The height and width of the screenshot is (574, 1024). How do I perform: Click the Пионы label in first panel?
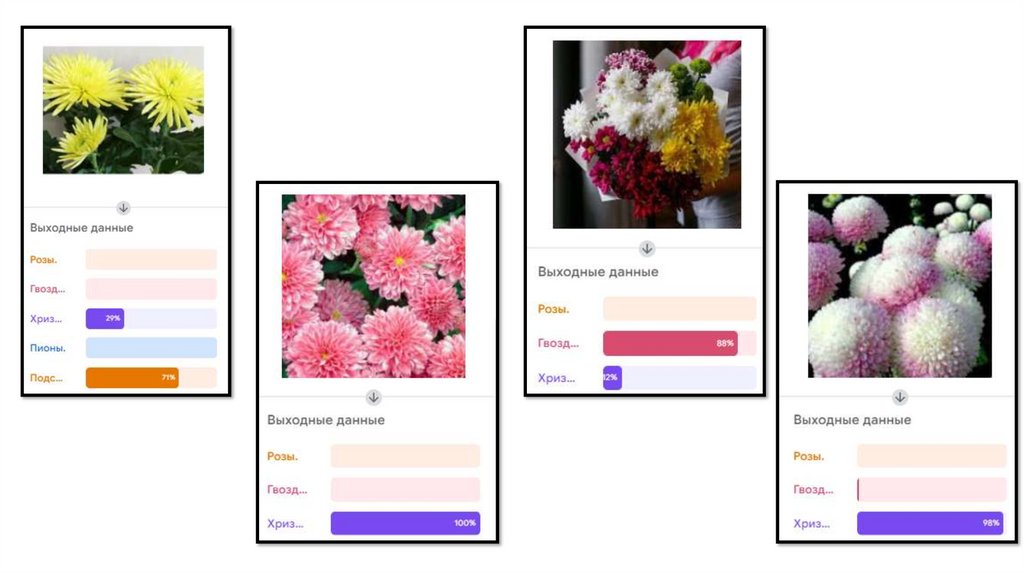pos(48,348)
